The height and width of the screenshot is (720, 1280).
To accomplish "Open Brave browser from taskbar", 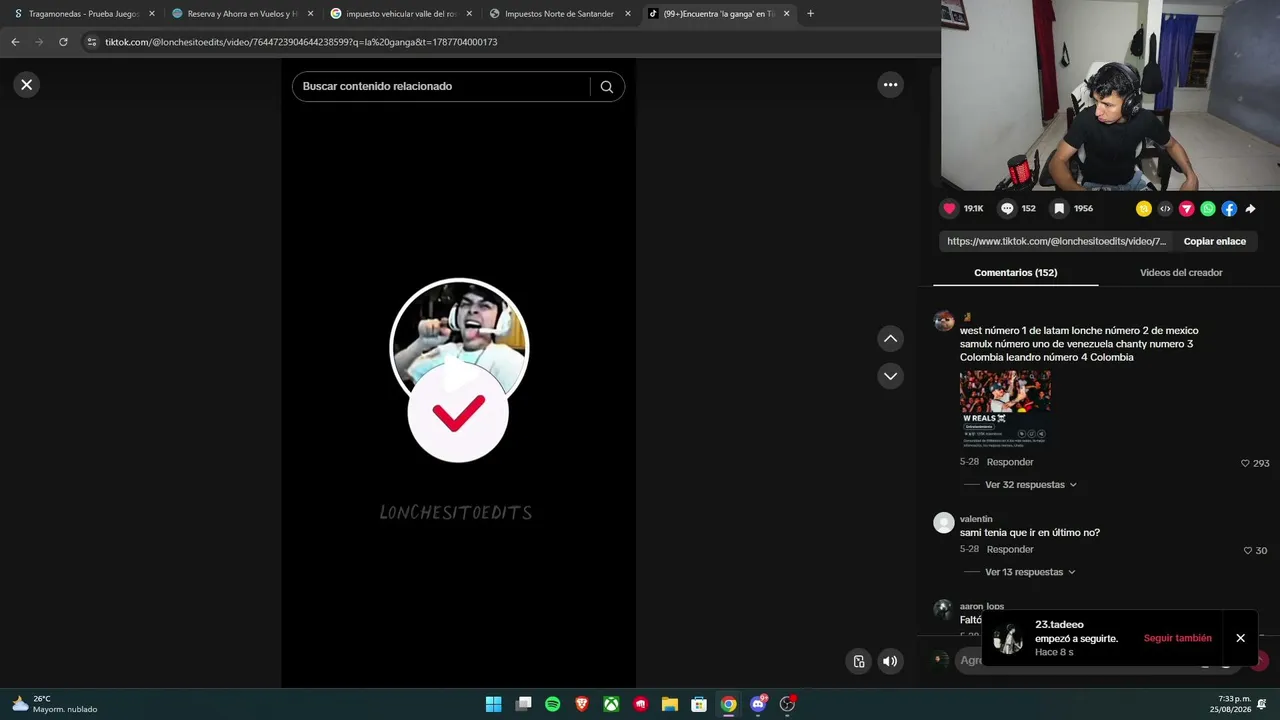I will pyautogui.click(x=582, y=704).
